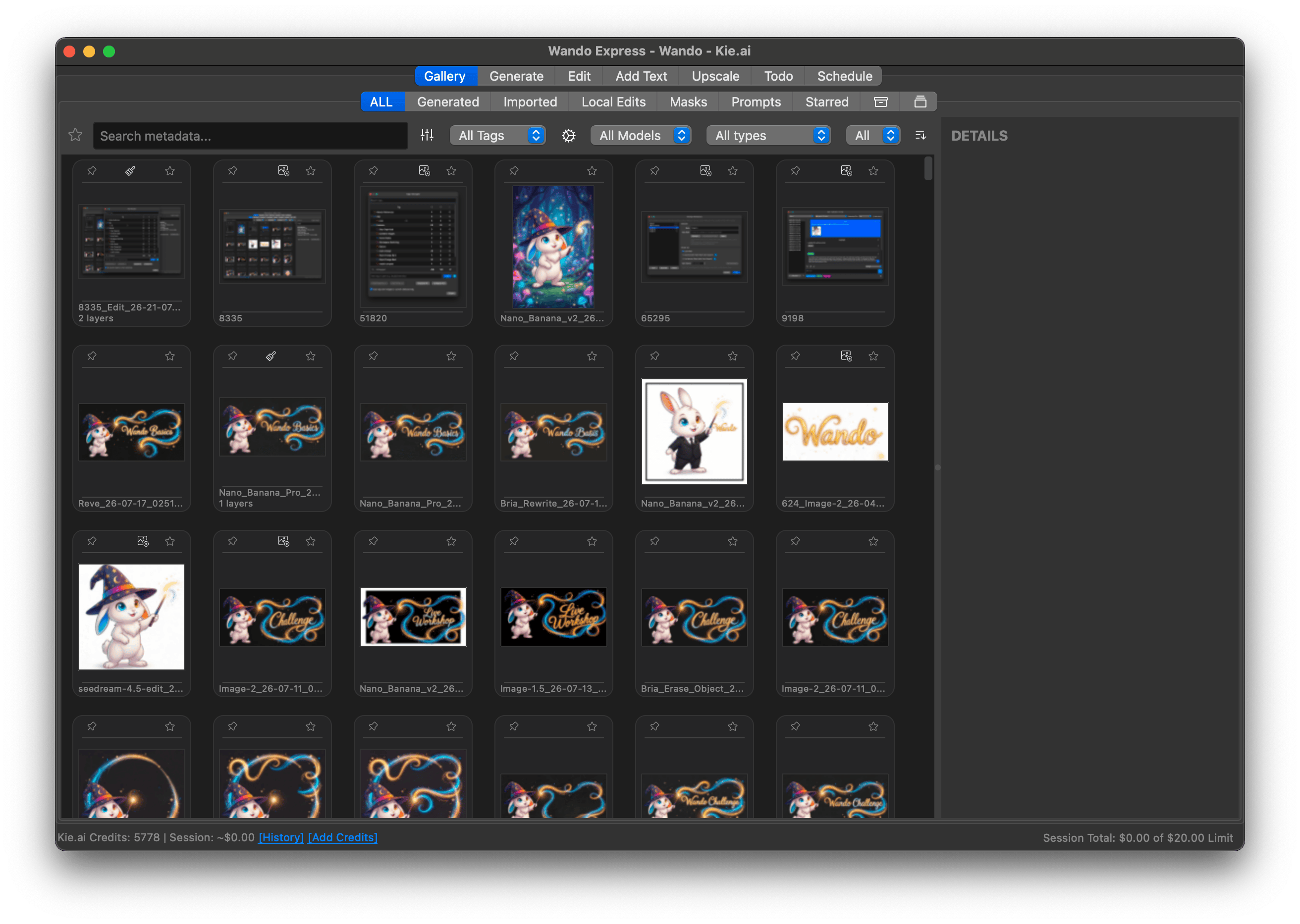This screenshot has height=924, width=1300.
Task: Click image info icon on 65295 card
Action: (705, 171)
